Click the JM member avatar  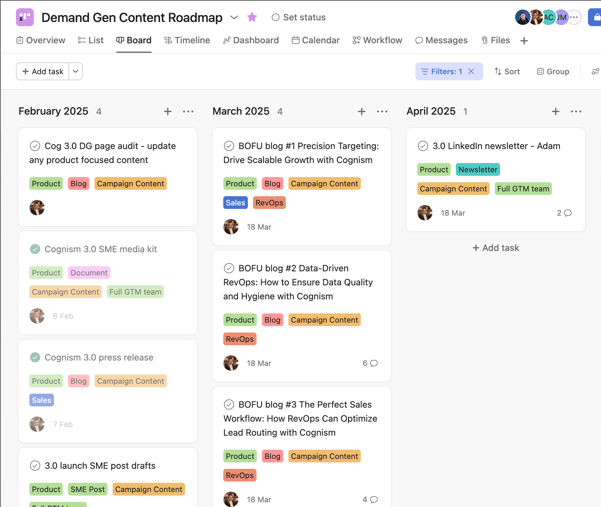[562, 17]
